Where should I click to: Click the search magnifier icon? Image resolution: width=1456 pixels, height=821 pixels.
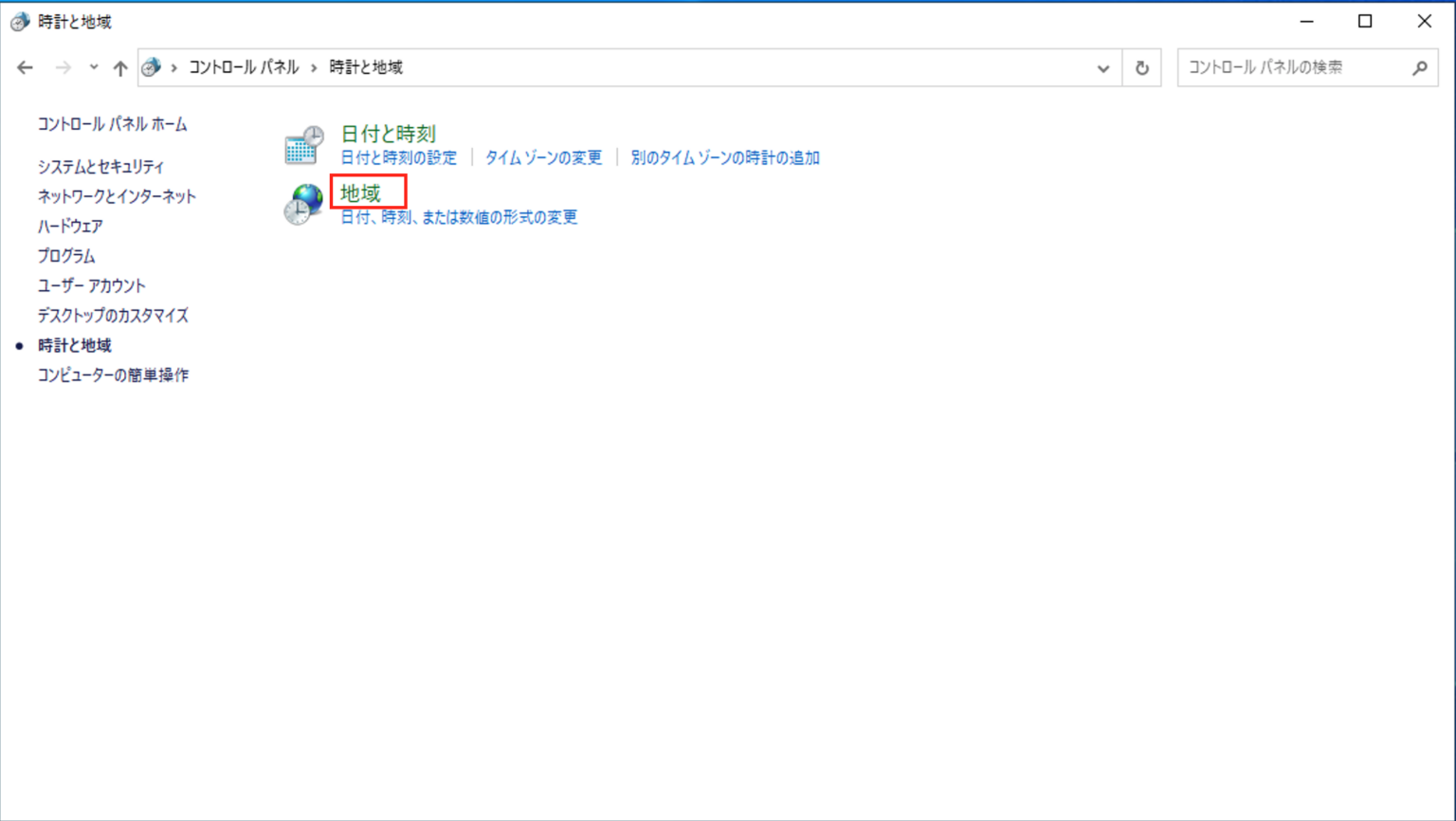(x=1419, y=67)
